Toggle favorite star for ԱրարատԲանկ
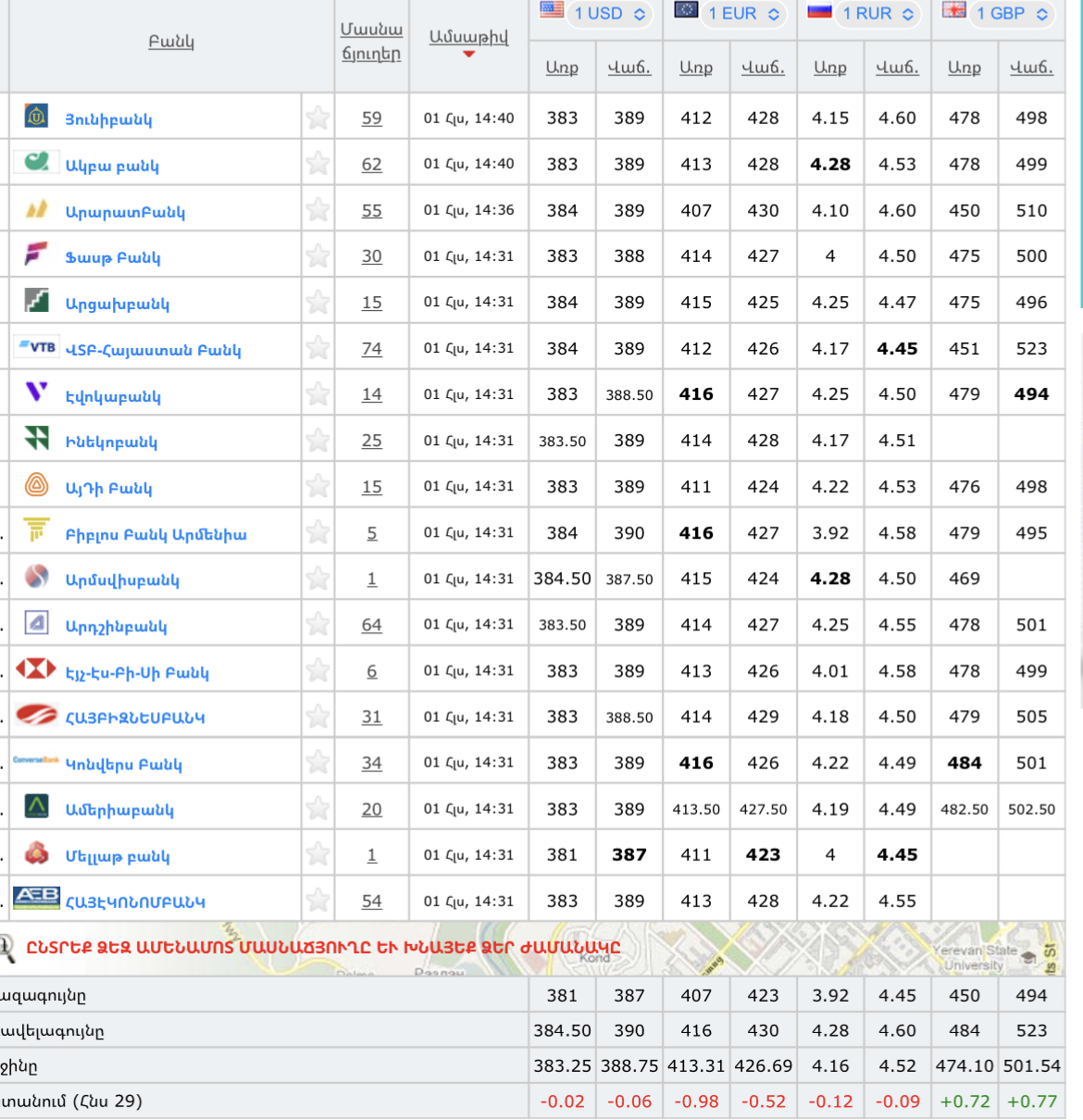Image resolution: width=1083 pixels, height=1120 pixels. tap(317, 210)
